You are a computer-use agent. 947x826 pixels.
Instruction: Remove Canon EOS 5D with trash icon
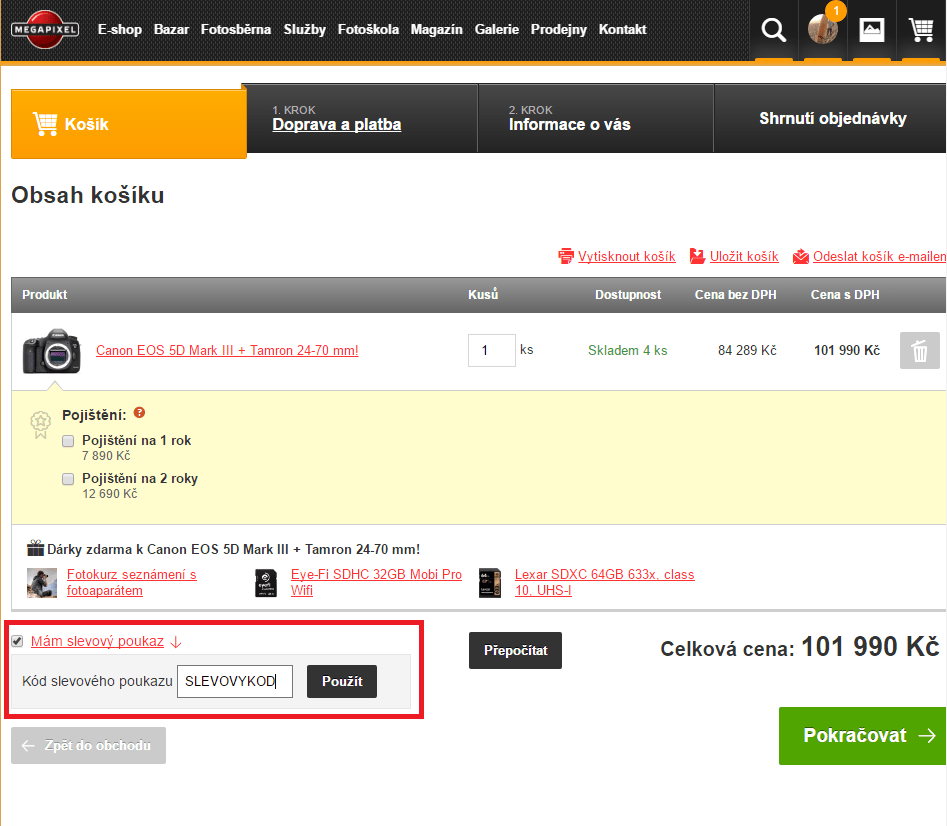[x=919, y=350]
